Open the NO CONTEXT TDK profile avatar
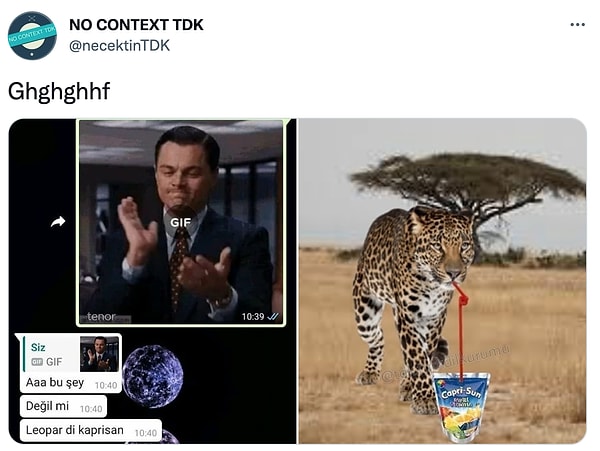600x451 pixels. (x=32, y=36)
